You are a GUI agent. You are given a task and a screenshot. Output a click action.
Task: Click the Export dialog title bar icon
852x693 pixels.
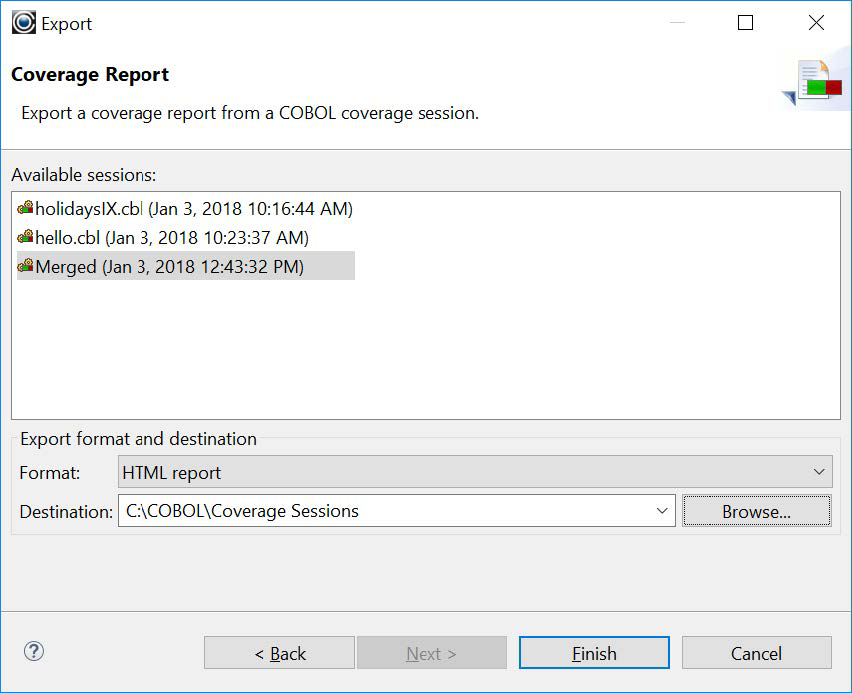point(22,22)
